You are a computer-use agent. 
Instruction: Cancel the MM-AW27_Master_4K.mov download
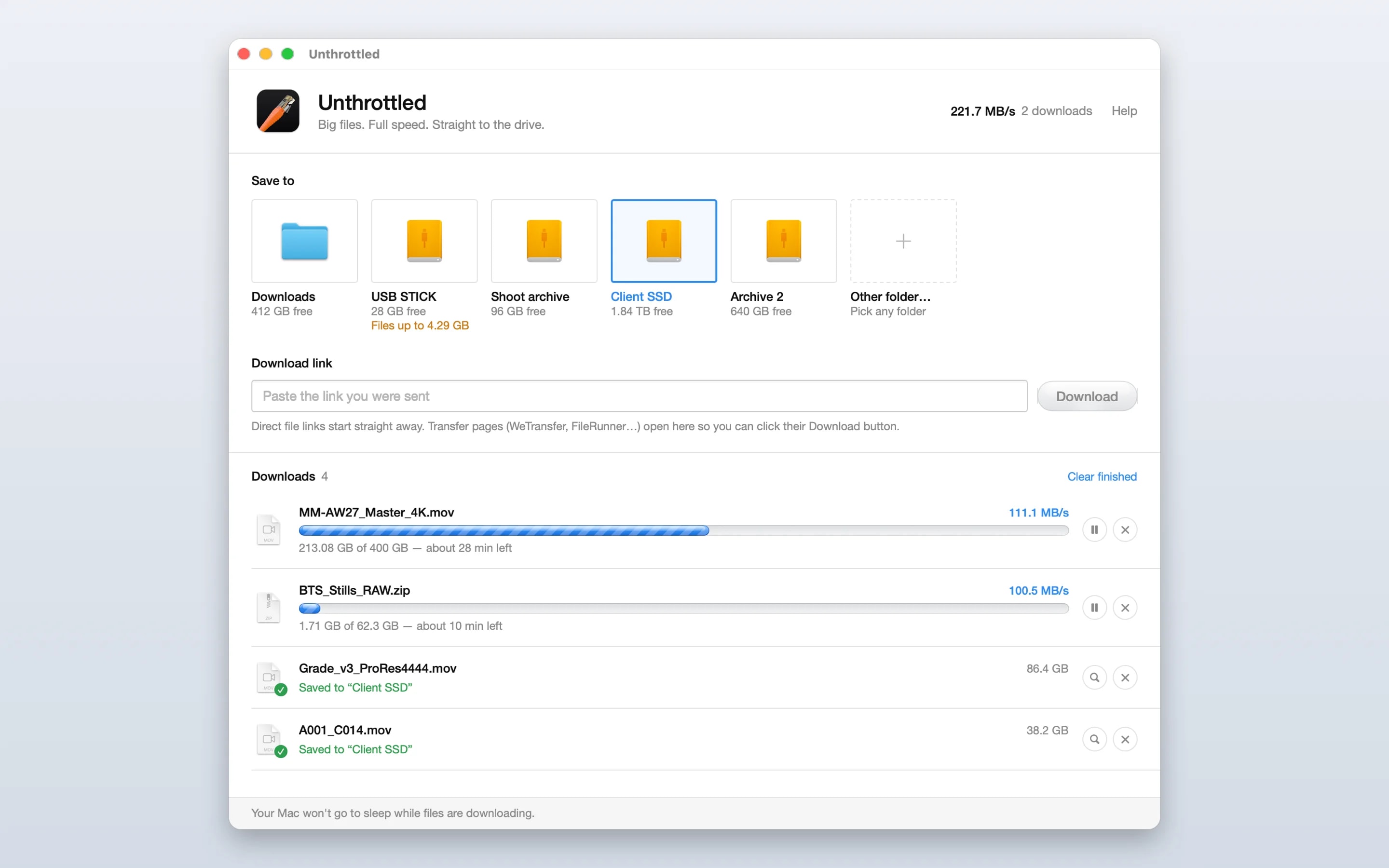point(1125,530)
